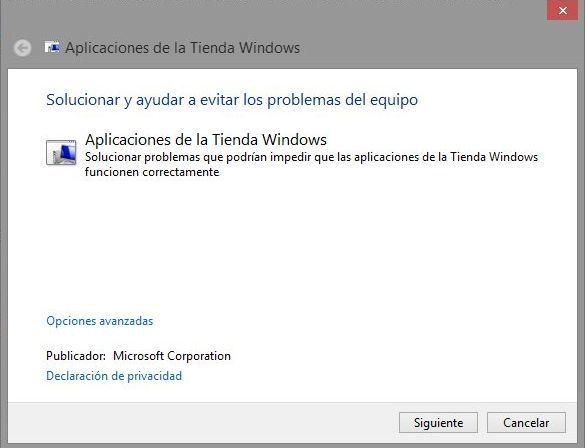Open Opciones avanzadas
Image resolution: width=585 pixels, height=448 pixels.
coord(100,321)
